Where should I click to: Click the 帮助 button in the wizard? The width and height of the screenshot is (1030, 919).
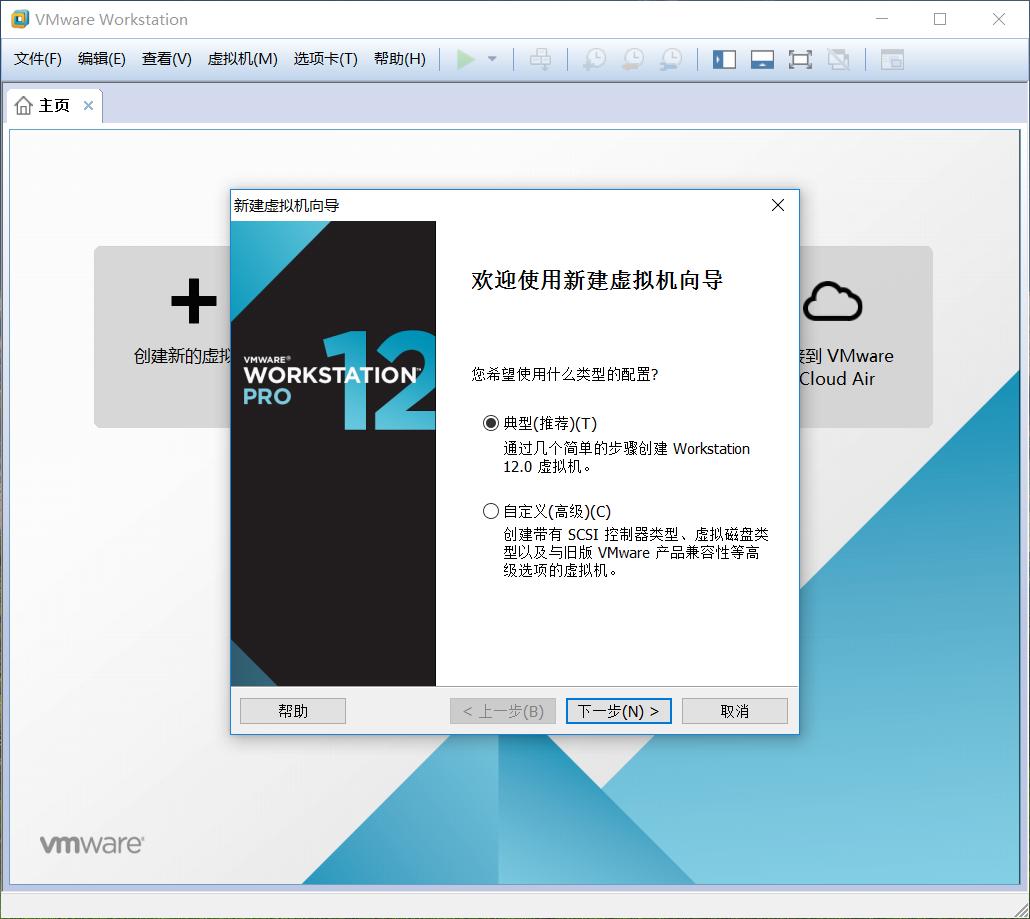coord(292,710)
